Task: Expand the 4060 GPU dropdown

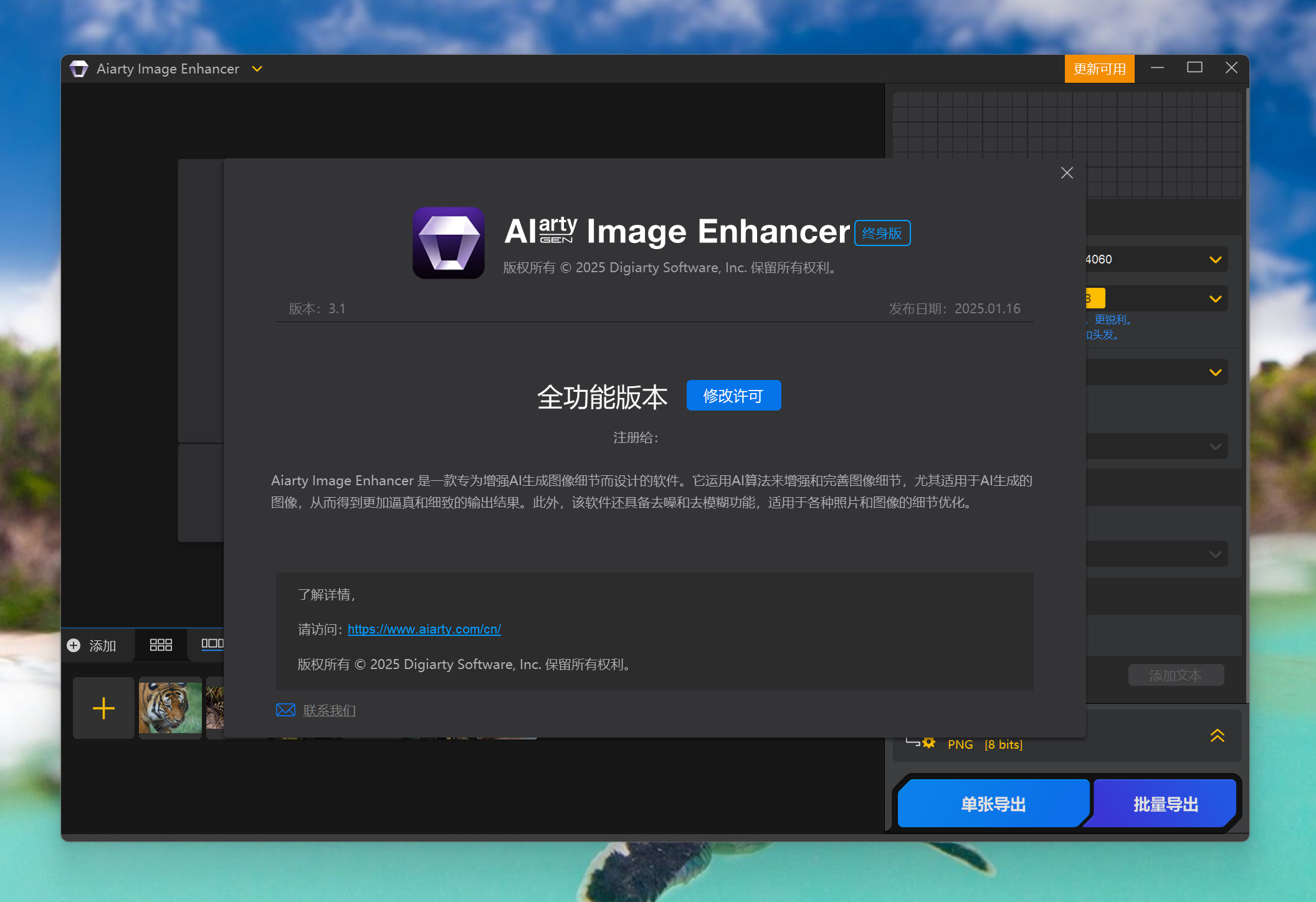Action: point(1215,260)
